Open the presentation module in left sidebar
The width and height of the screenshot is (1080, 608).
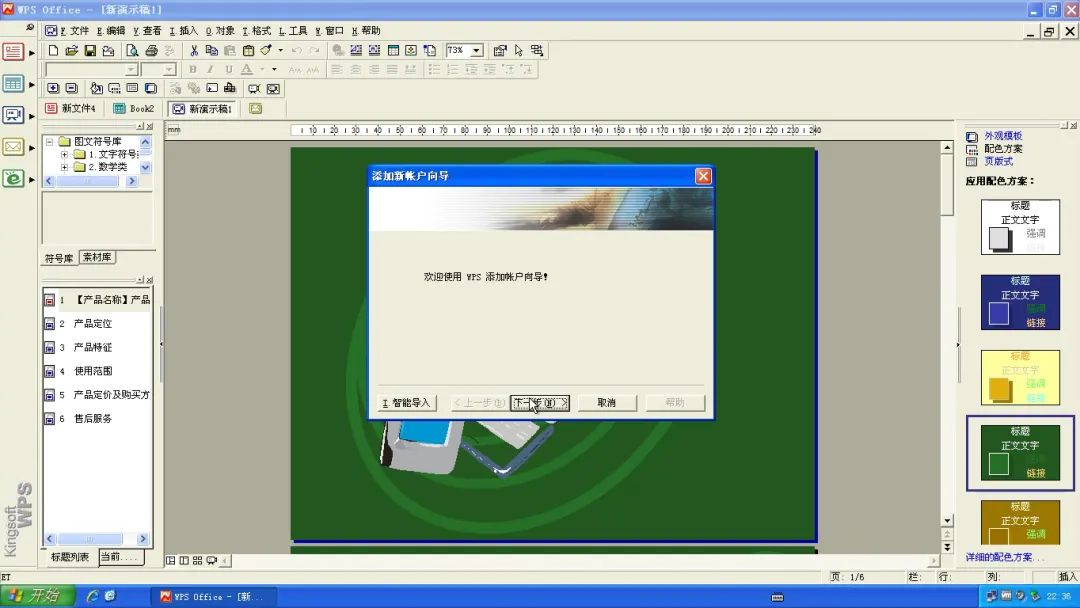[x=13, y=115]
